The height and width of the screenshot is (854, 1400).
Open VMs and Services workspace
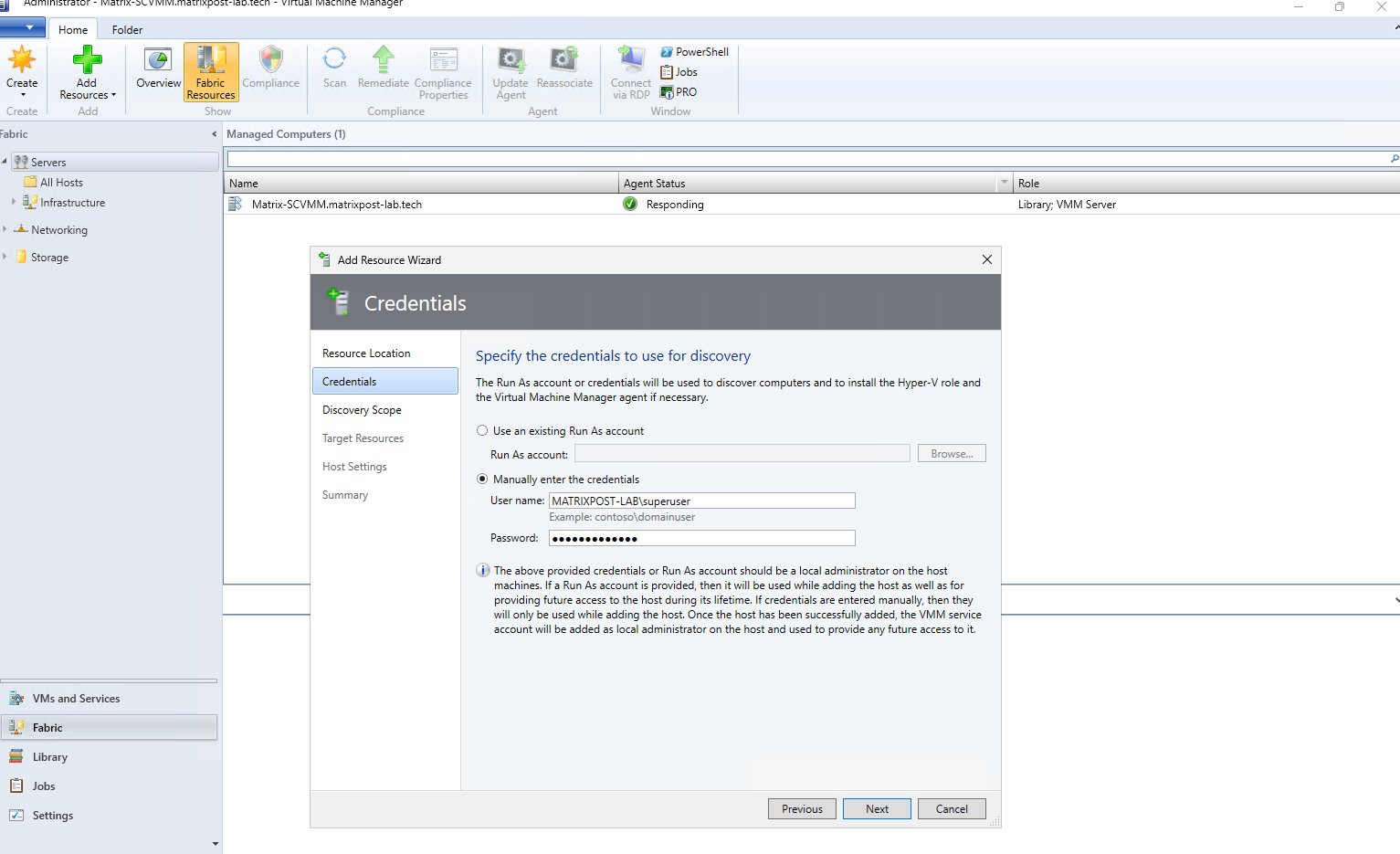pos(110,699)
